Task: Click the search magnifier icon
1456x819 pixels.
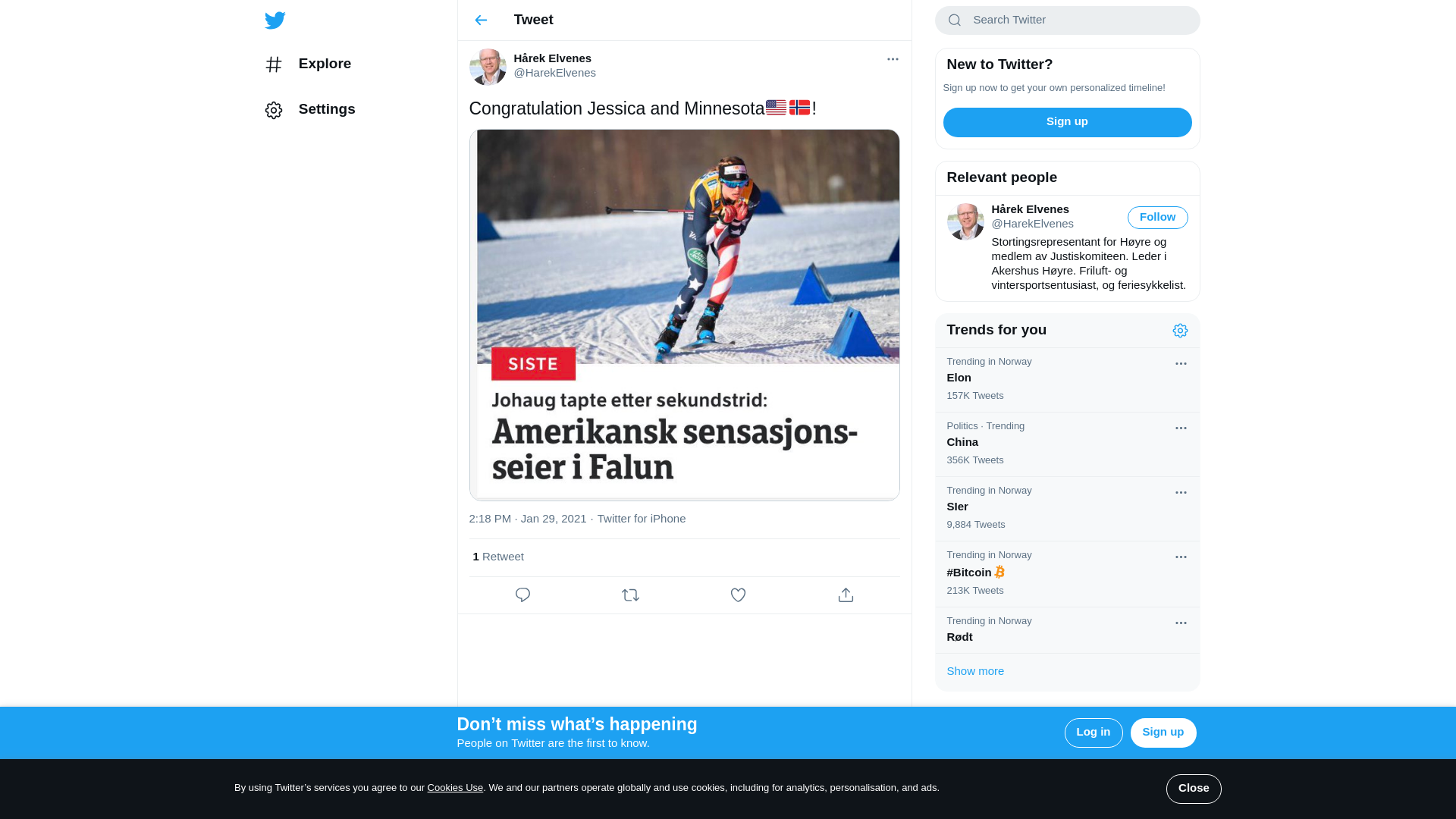Action: click(955, 20)
